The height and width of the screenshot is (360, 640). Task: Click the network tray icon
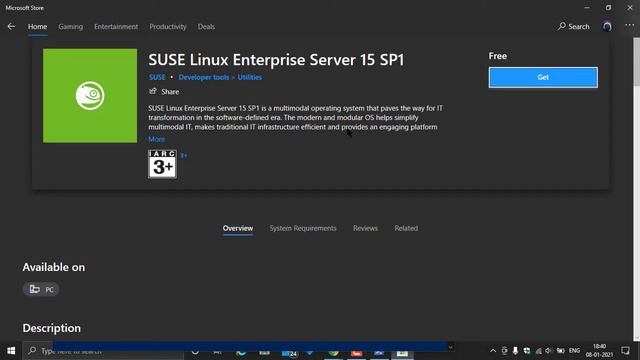click(538, 351)
